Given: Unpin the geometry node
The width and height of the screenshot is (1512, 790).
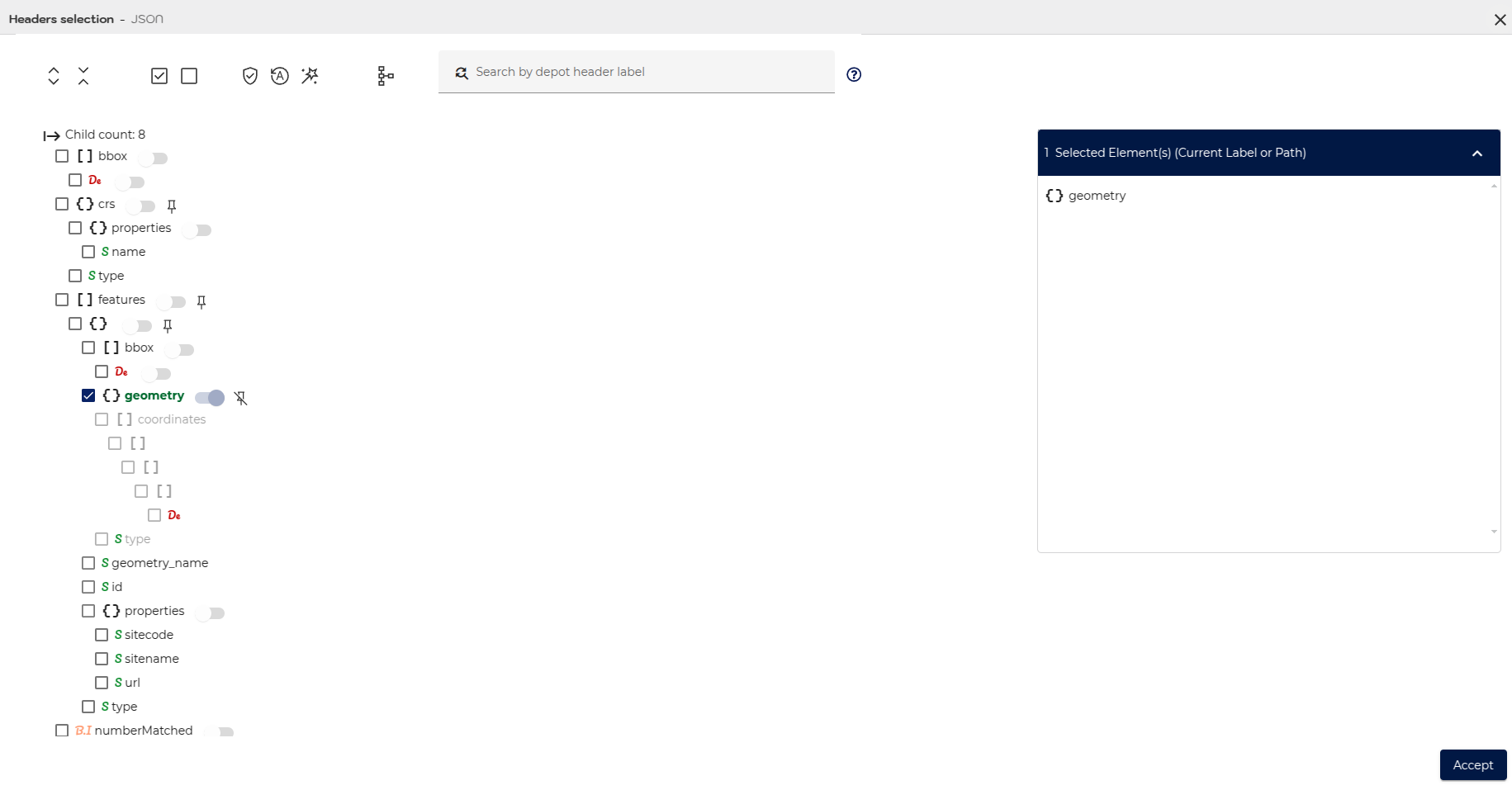Looking at the screenshot, I should [x=240, y=398].
